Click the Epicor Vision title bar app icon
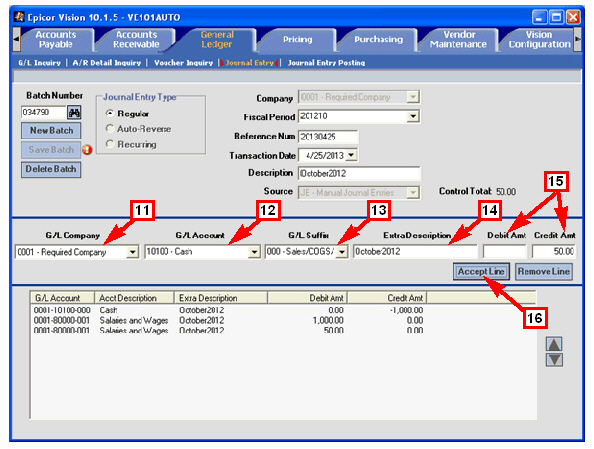The height and width of the screenshot is (449, 594). pos(19,17)
